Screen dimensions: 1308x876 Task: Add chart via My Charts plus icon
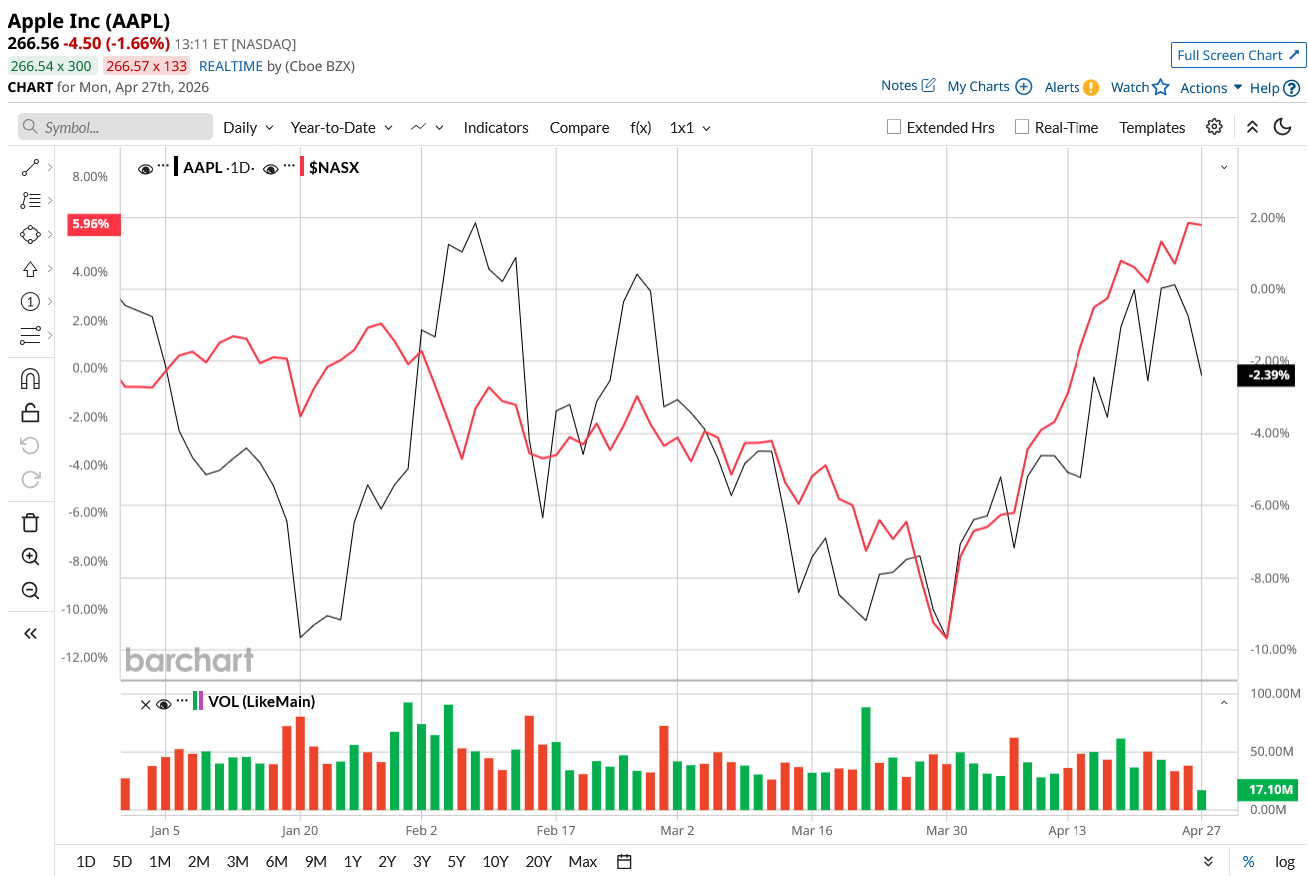pos(1024,87)
